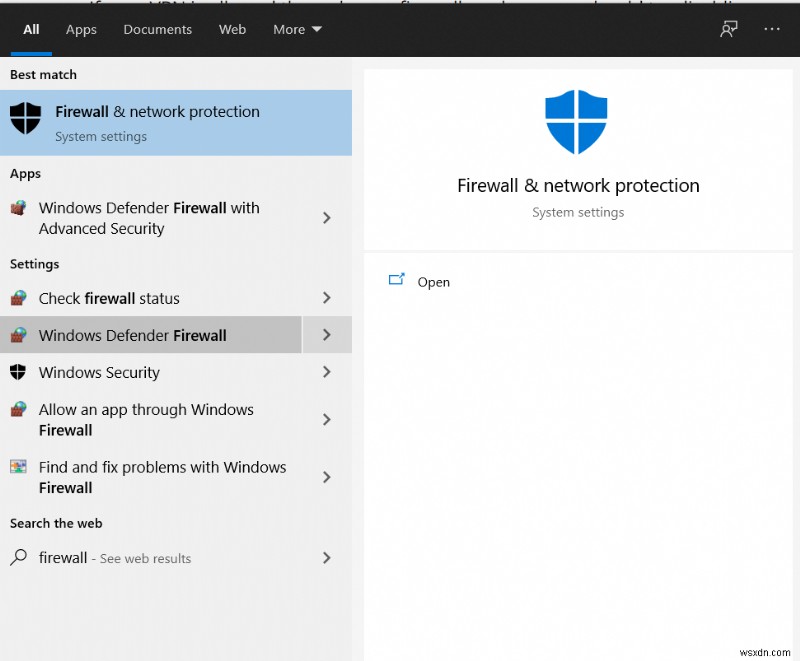Click the large blue shield in the preview pane
Viewport: 800px width, 661px height.
(576, 122)
